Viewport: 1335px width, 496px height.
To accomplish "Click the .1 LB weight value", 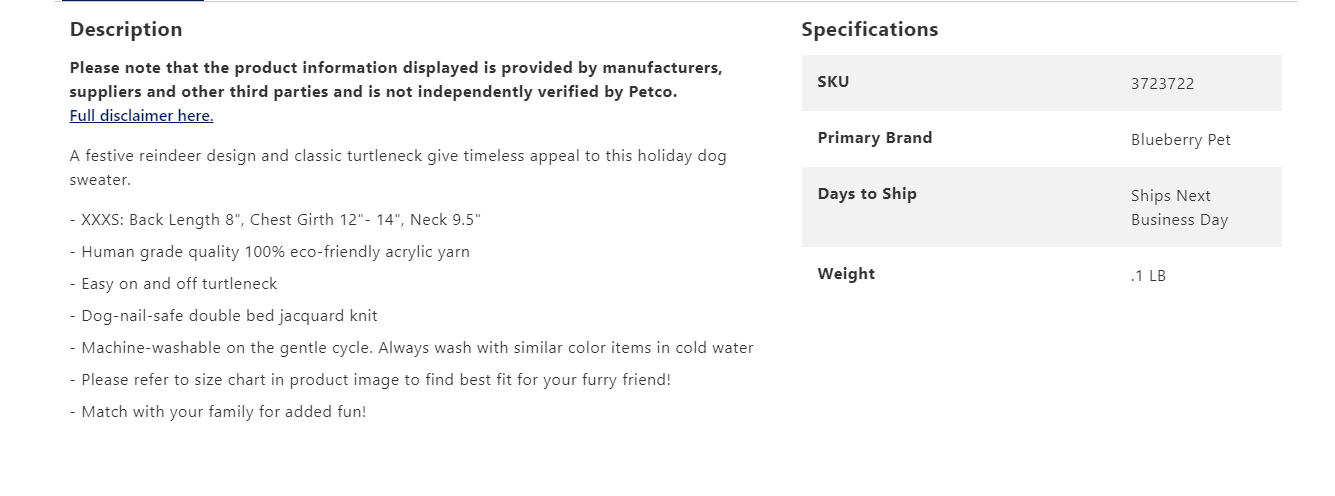I will (1148, 276).
